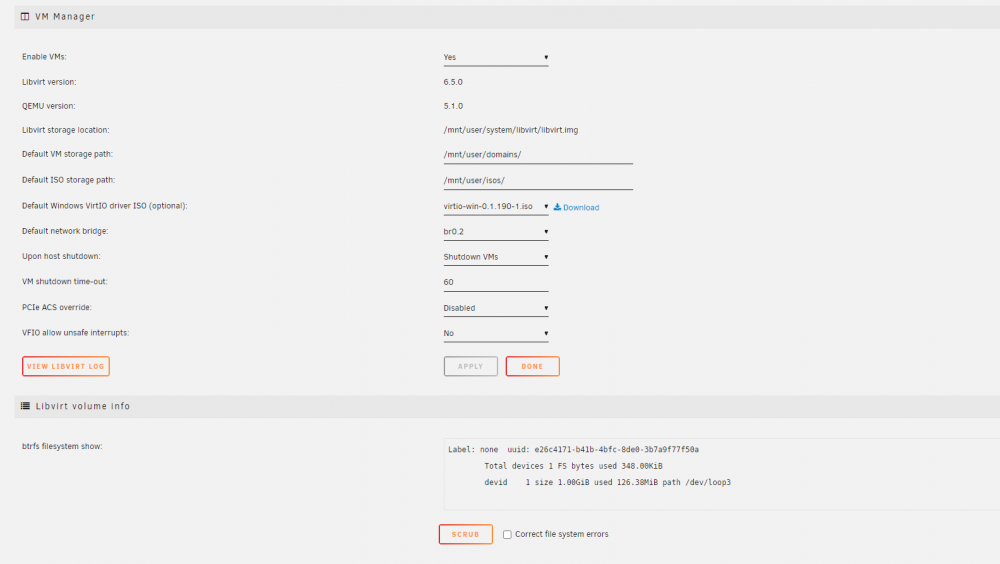Click the Libvirt volume info heading
Screen dimensions: 1000x564
point(82,406)
